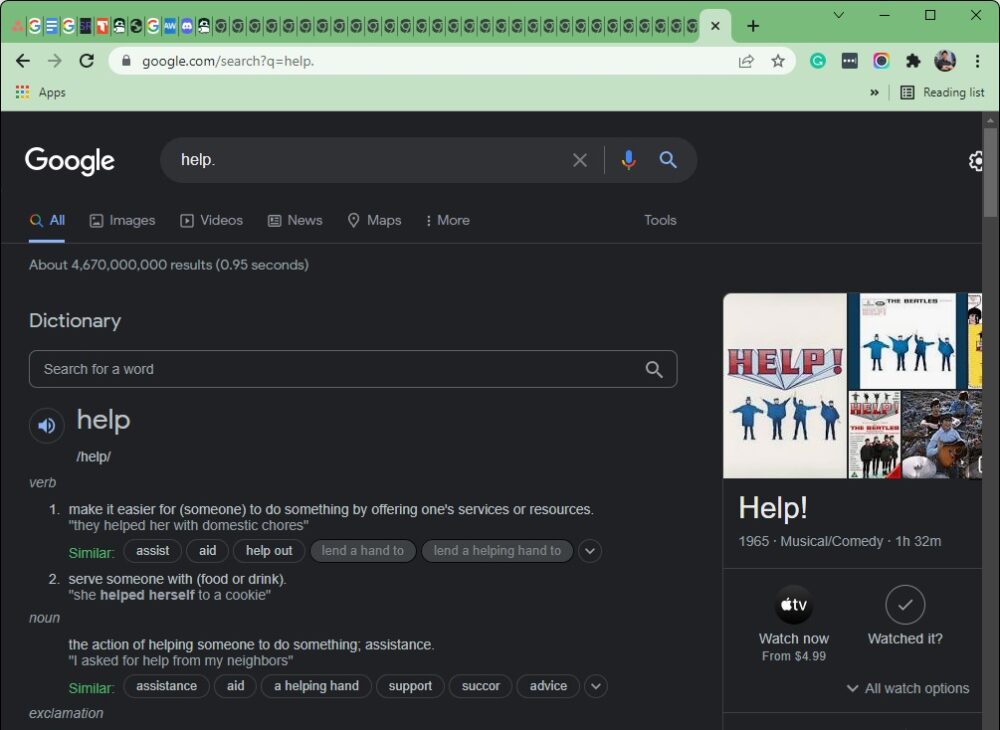Open the More search filters menu
The width and height of the screenshot is (1000, 730).
[447, 220]
